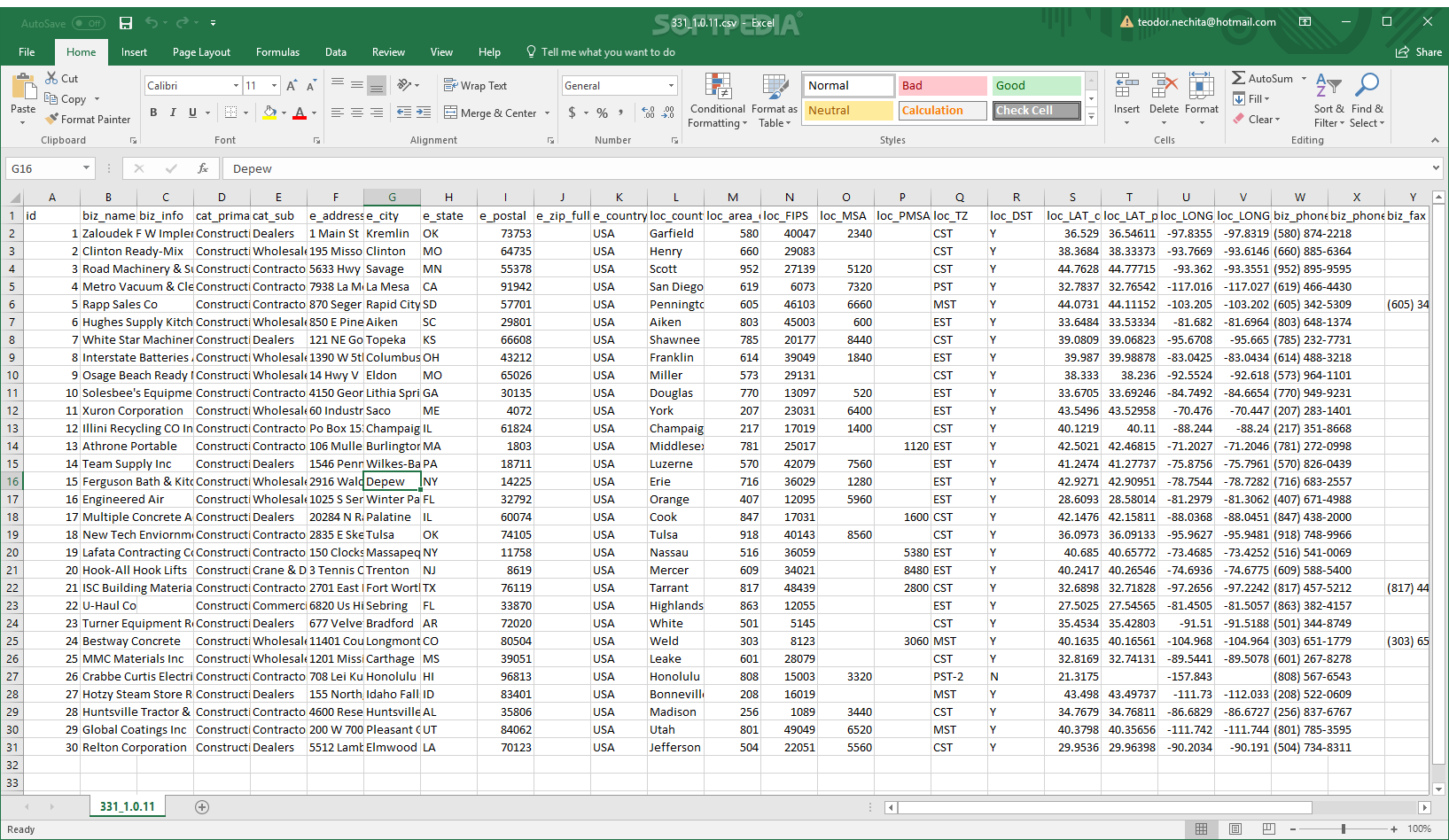This screenshot has height=840, width=1449.
Task: Decrease font size with small A icon
Action: pyautogui.click(x=311, y=86)
